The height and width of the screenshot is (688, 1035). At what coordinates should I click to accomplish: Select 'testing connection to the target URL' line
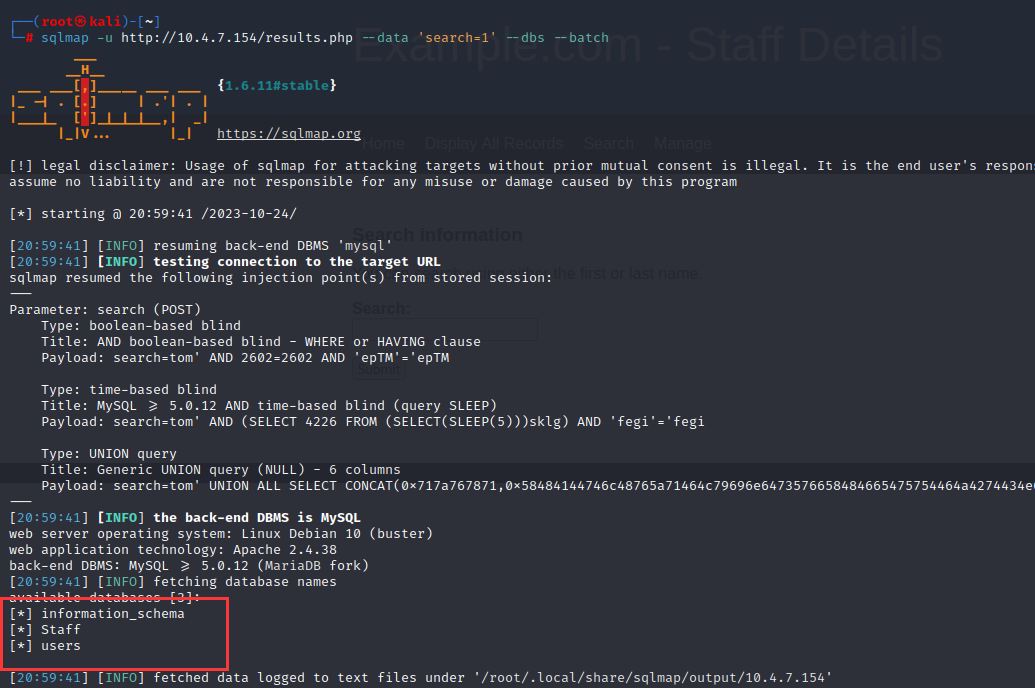[x=225, y=261]
